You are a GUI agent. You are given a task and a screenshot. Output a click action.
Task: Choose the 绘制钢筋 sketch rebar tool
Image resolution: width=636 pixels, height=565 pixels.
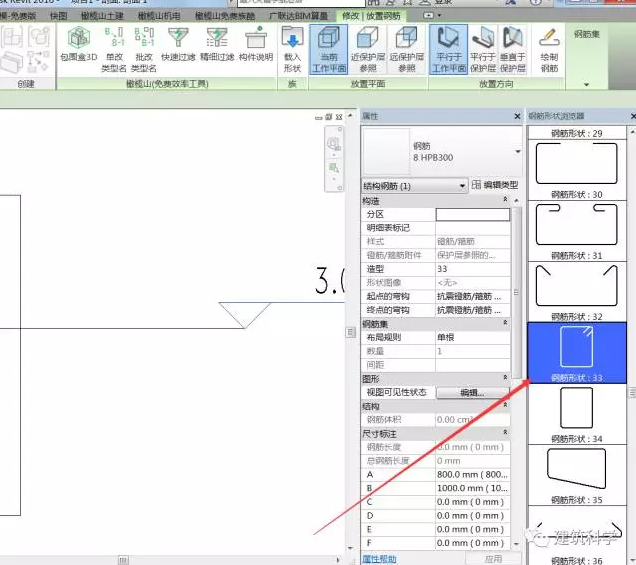[549, 49]
